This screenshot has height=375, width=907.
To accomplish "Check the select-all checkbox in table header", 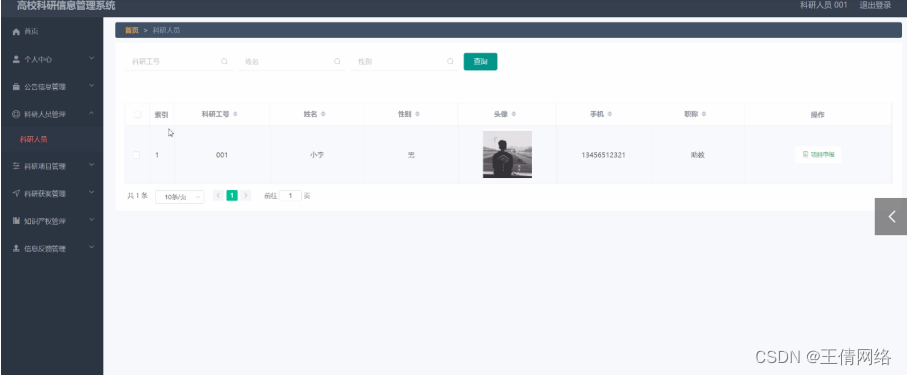I will tap(137, 115).
